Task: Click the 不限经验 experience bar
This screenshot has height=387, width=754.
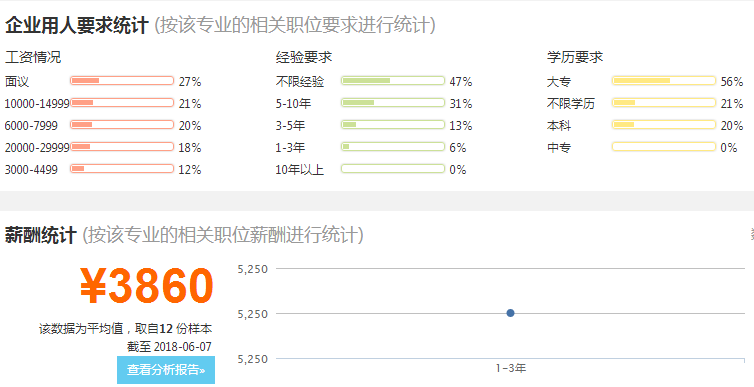Action: (x=393, y=81)
